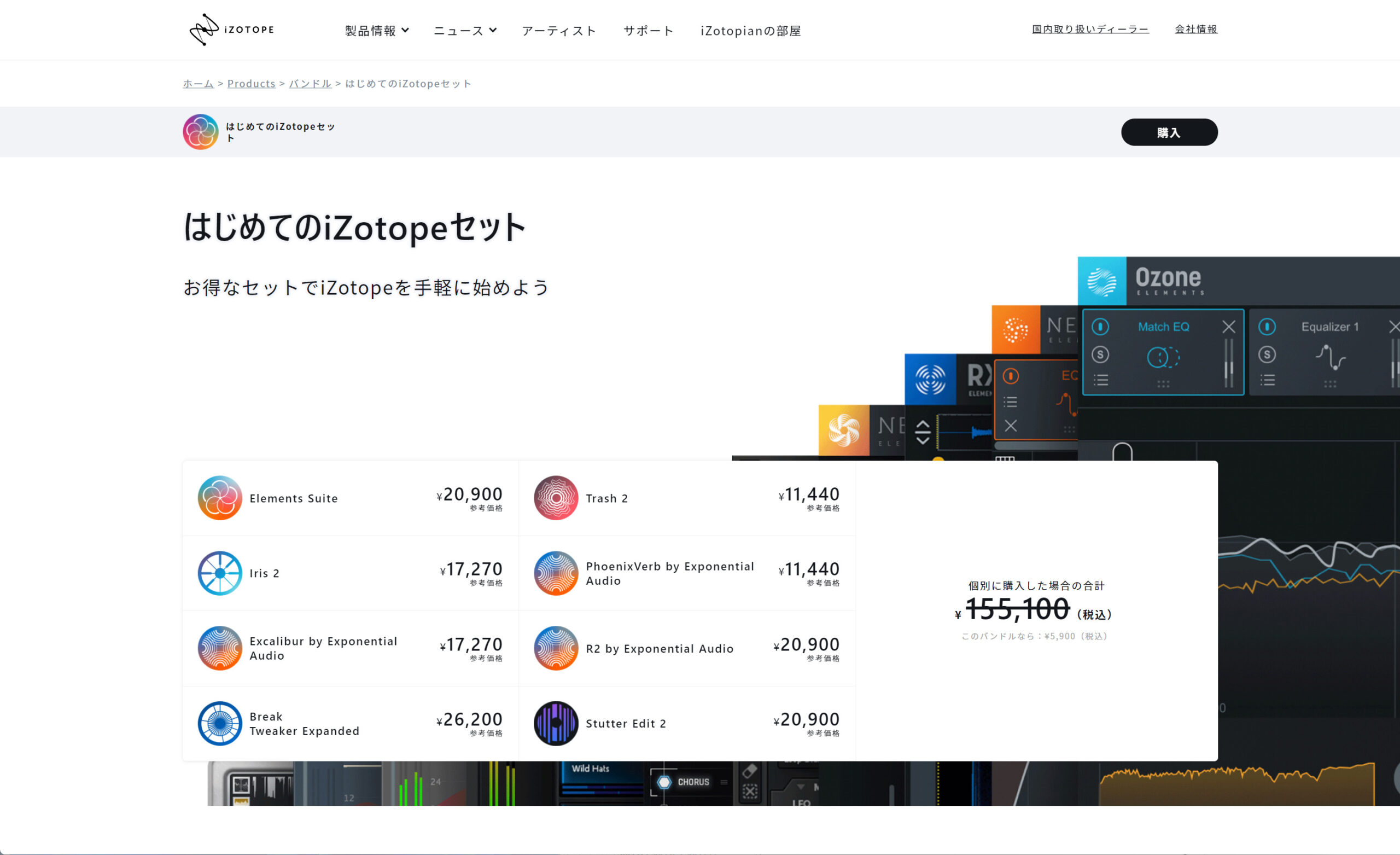The image size is (1400, 855).
Task: Click the このバンドルなら：¥5,900 text
Action: point(1035,636)
